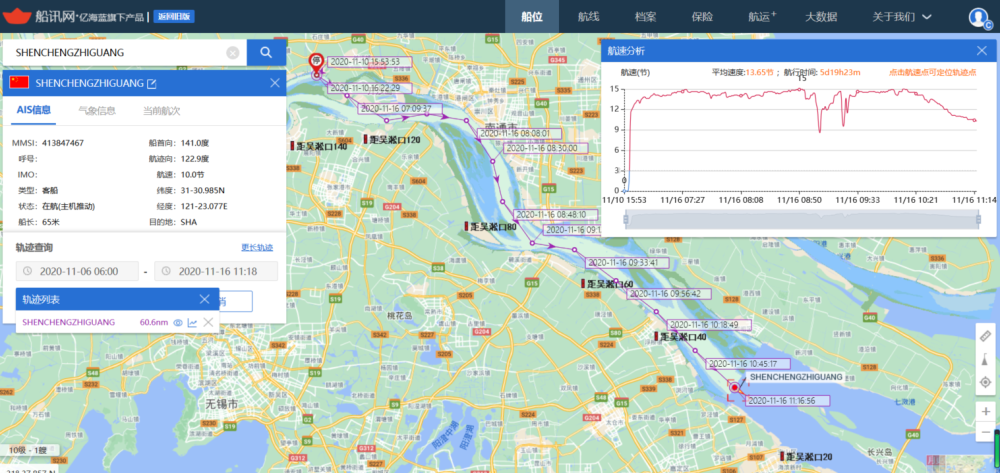This screenshot has width=1000, height=473.
Task: Clear the ship name search field
Action: tap(233, 53)
